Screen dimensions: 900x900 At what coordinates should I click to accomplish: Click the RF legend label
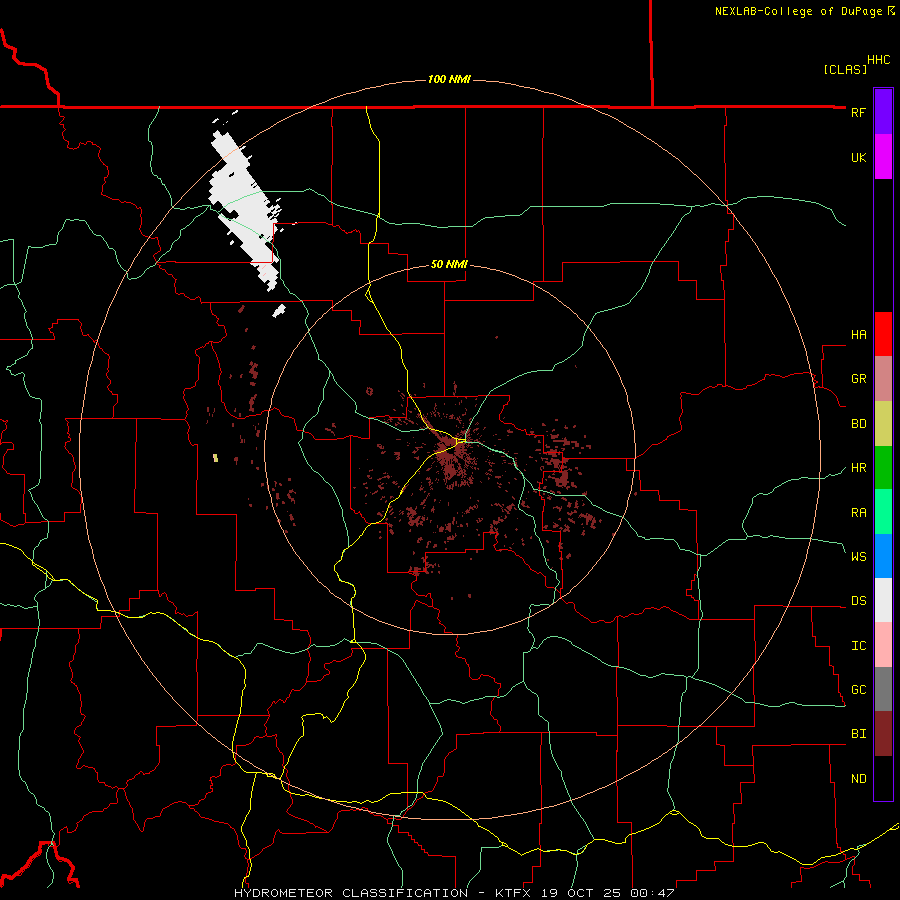tap(858, 112)
